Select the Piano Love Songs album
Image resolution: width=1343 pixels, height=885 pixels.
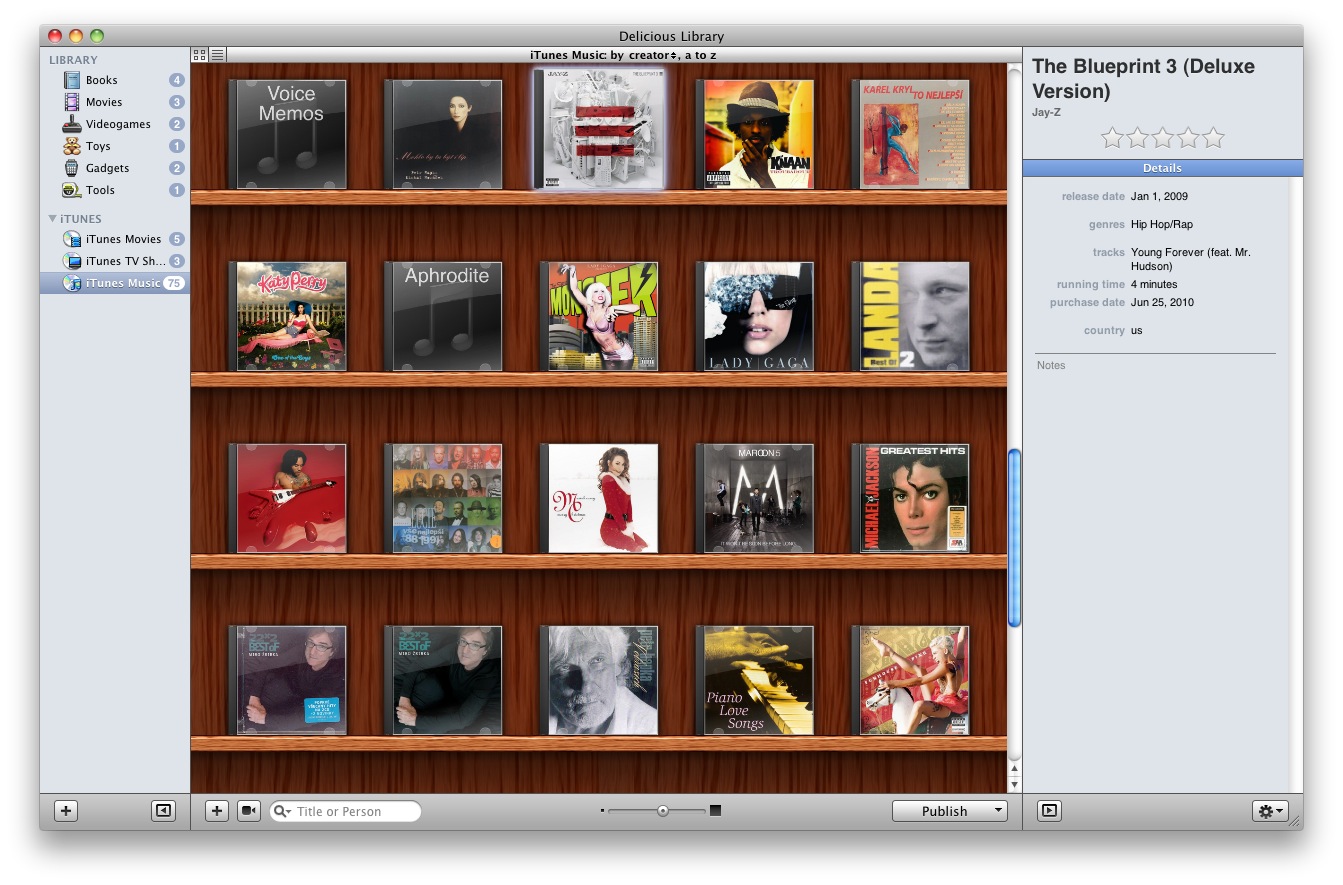[755, 680]
